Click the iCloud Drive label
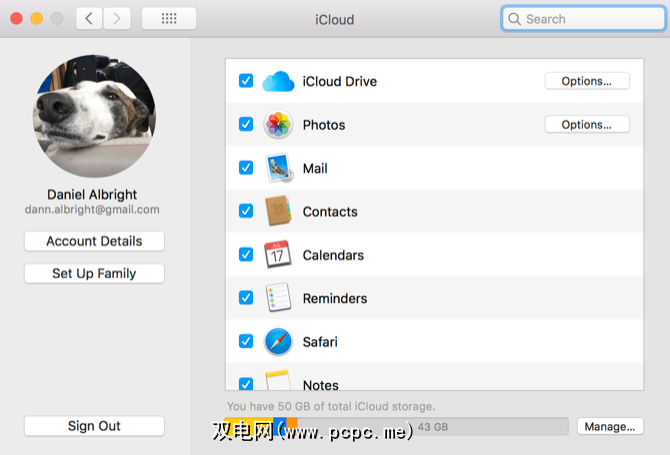Image resolution: width=670 pixels, height=455 pixels. 340,81
